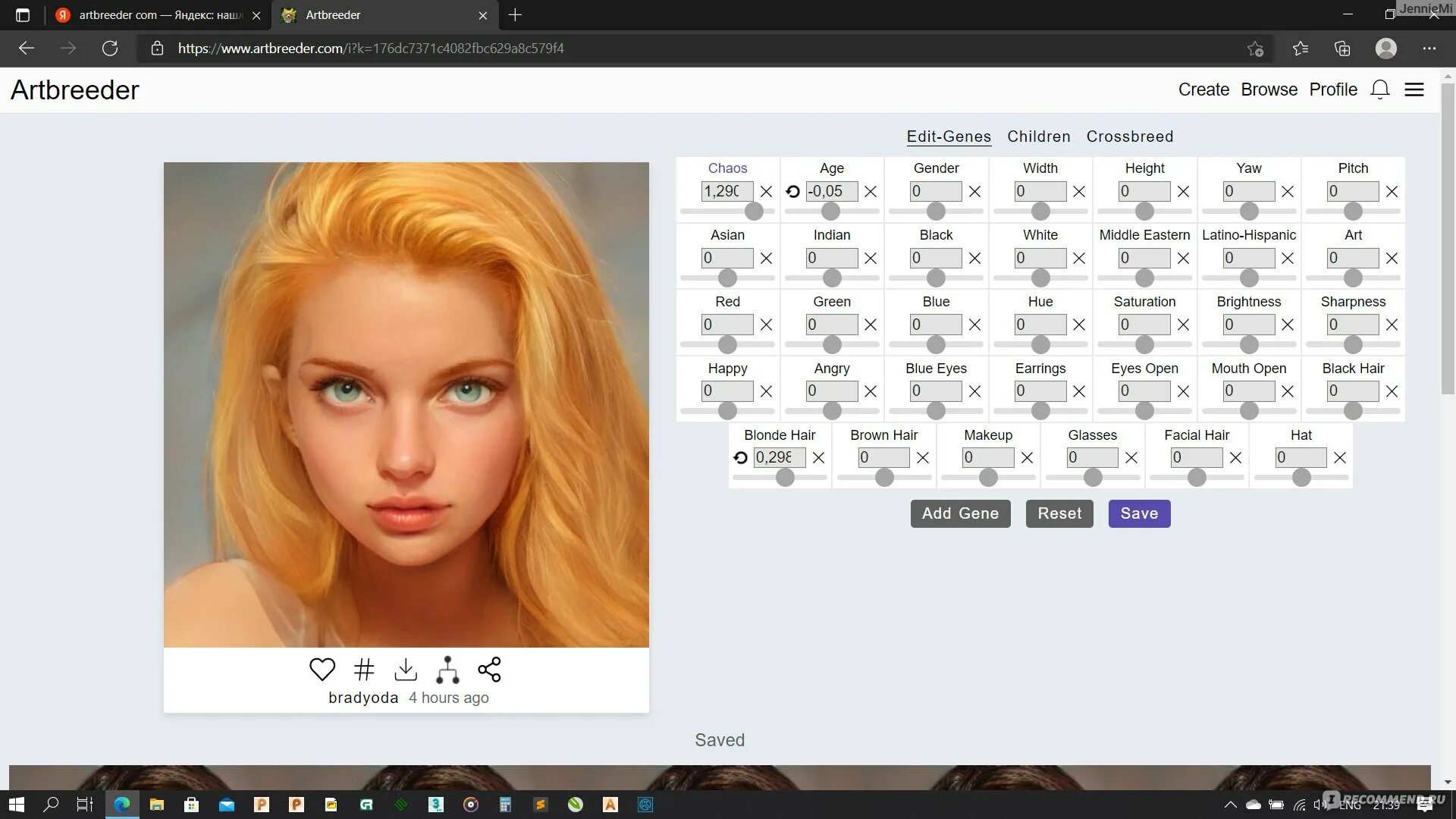Remove the Hat gene with its X
Screen dimensions: 1456x819
(1340, 458)
